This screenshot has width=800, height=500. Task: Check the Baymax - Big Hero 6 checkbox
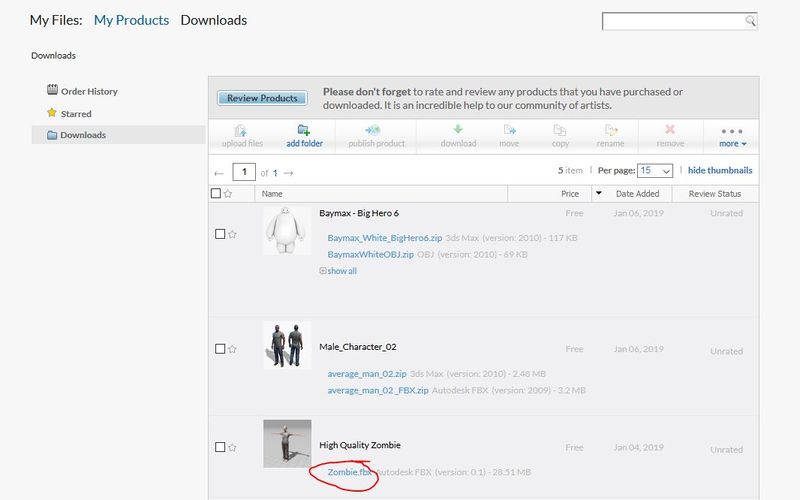point(220,234)
